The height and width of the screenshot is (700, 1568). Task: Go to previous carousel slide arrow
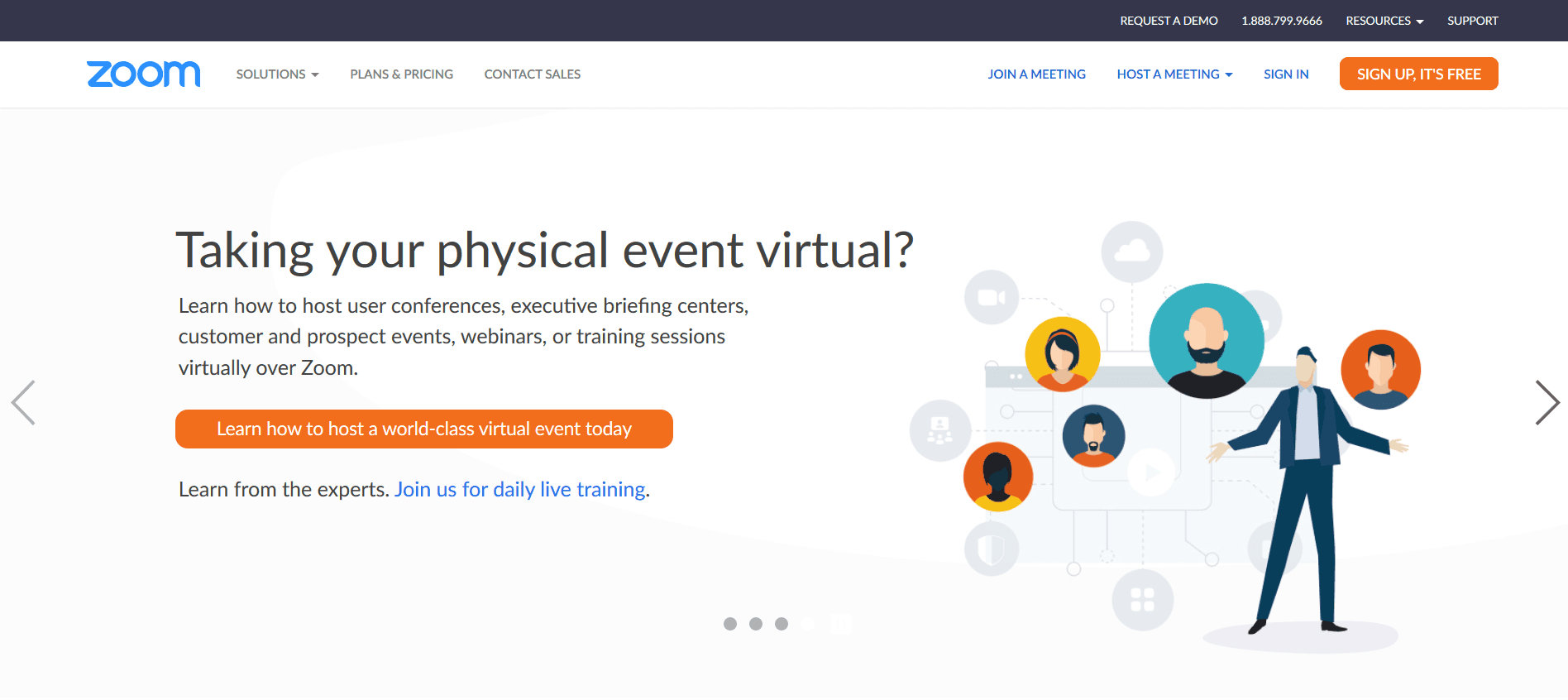[x=23, y=403]
